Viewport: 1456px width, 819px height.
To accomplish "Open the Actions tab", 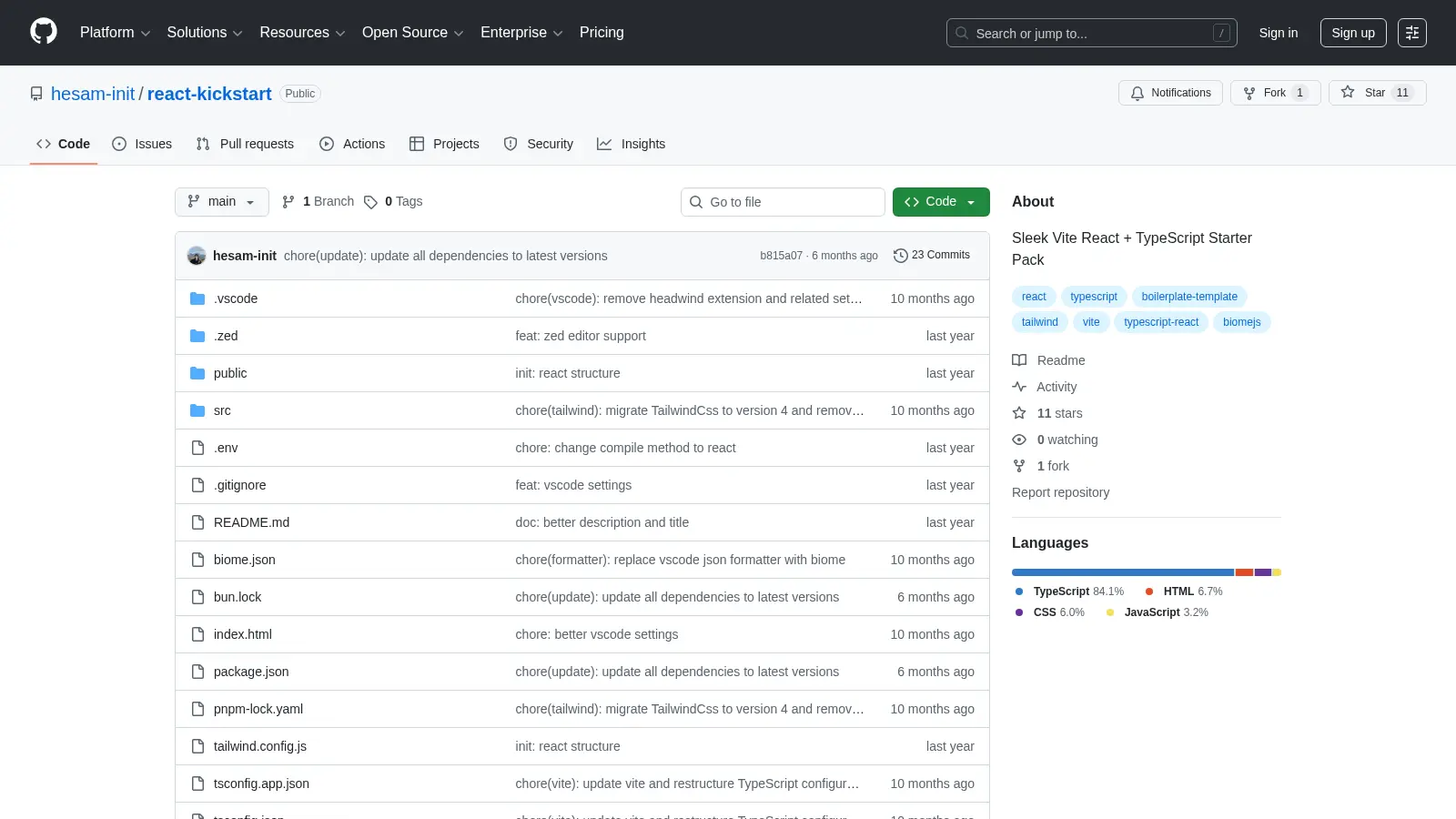I will pyautogui.click(x=352, y=144).
